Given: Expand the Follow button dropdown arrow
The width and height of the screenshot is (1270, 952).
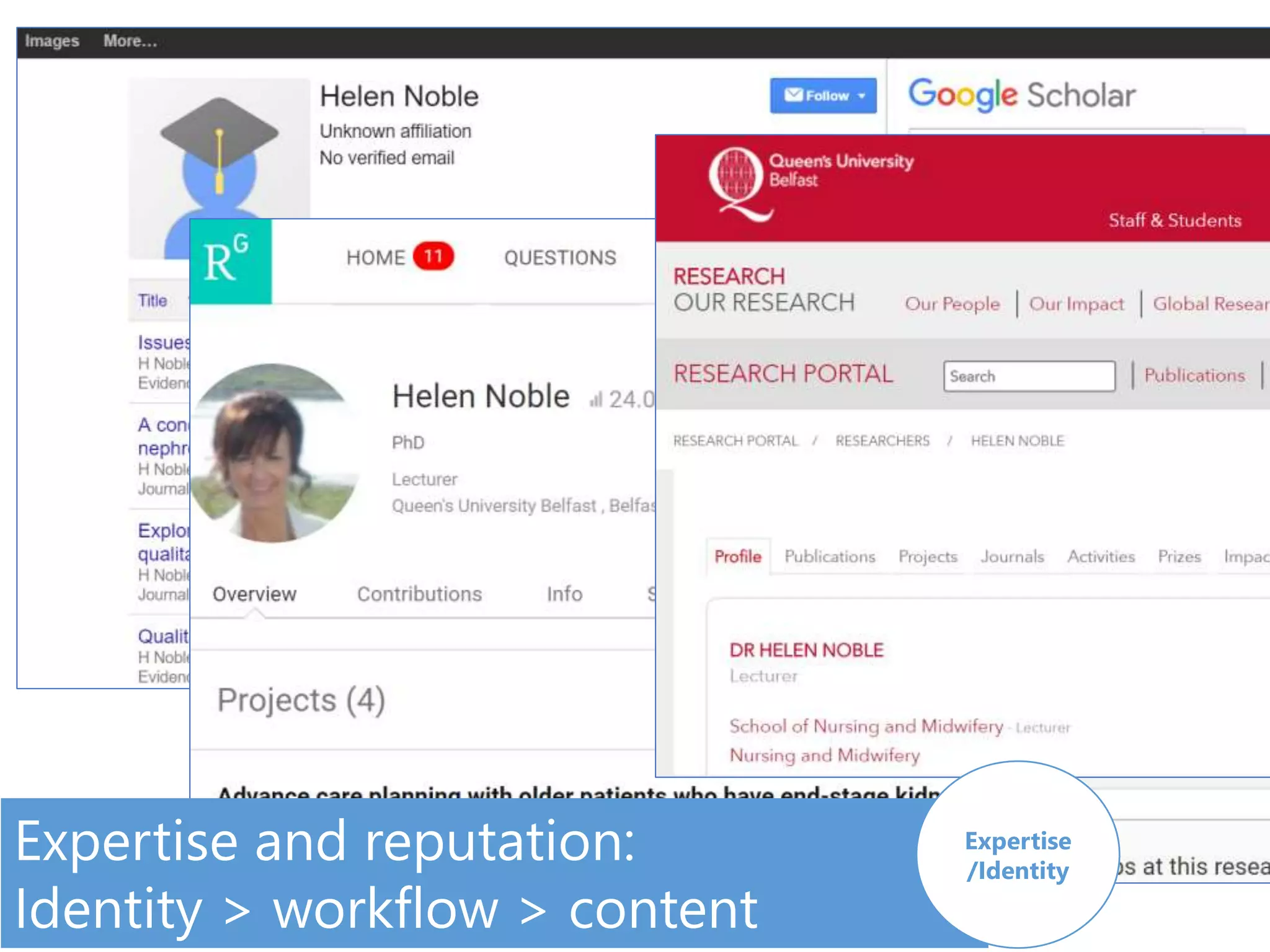Looking at the screenshot, I should coord(861,96).
